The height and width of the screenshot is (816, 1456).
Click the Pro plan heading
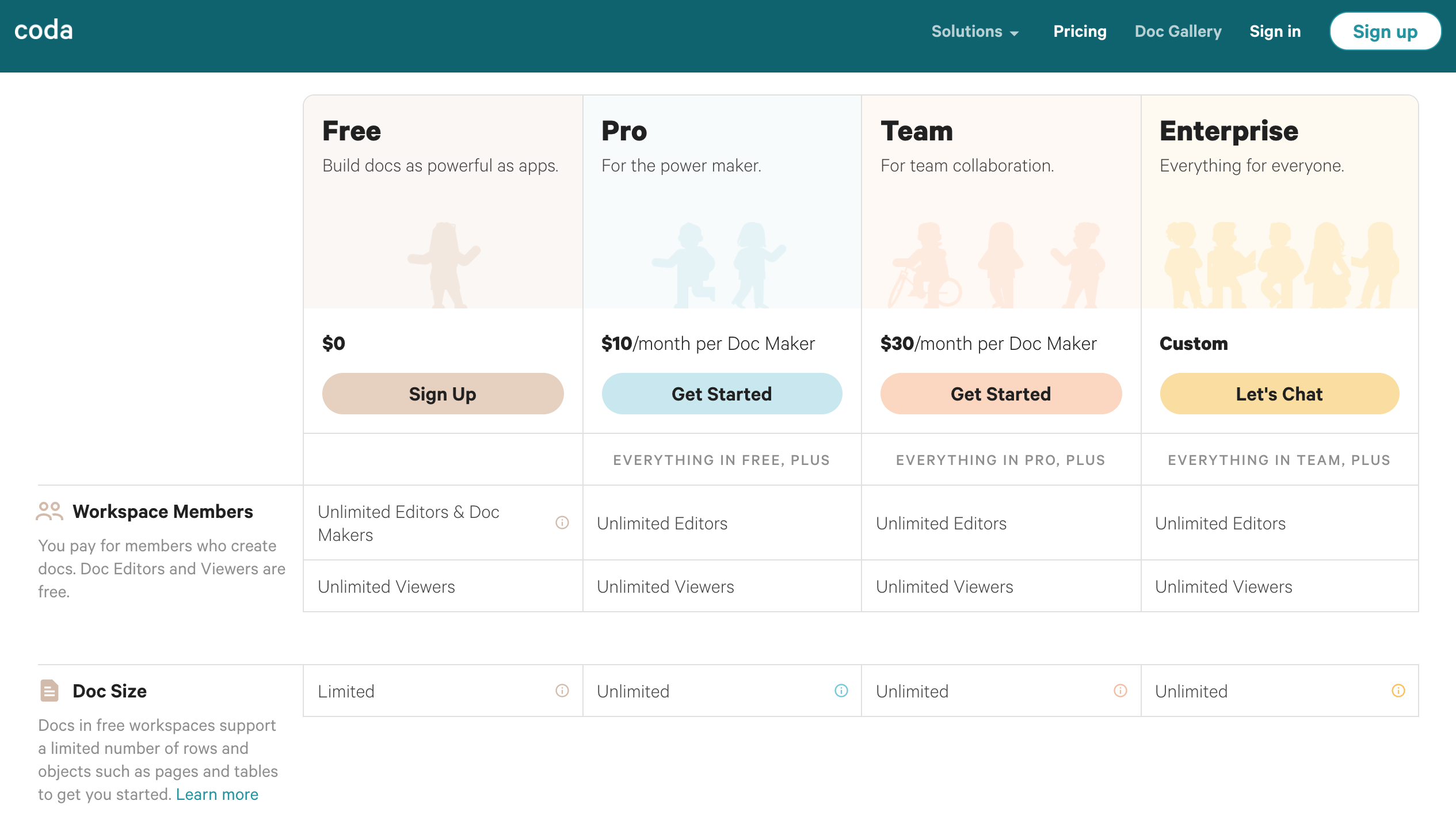pos(624,131)
